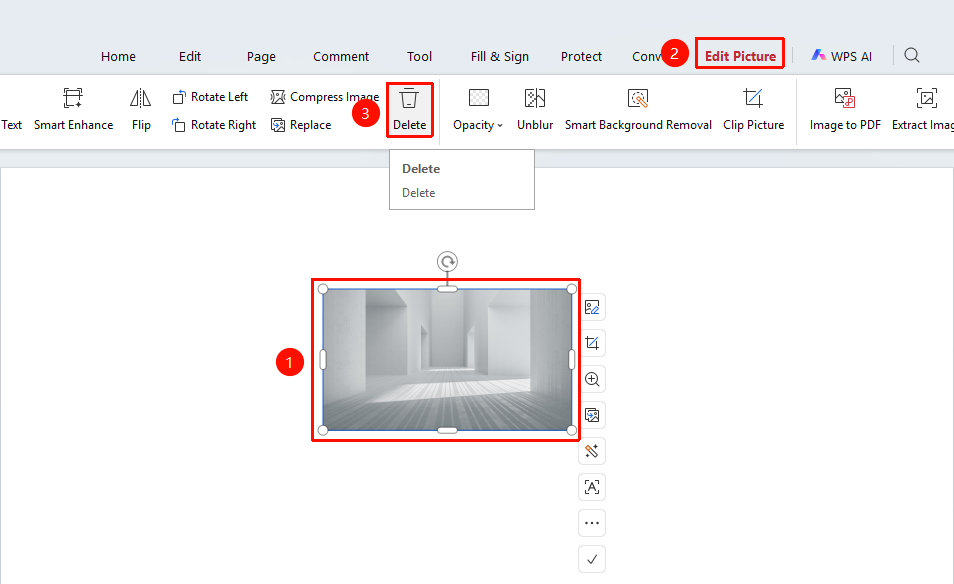This screenshot has width=954, height=584.
Task: Open the Edit tab
Action: pyautogui.click(x=190, y=57)
